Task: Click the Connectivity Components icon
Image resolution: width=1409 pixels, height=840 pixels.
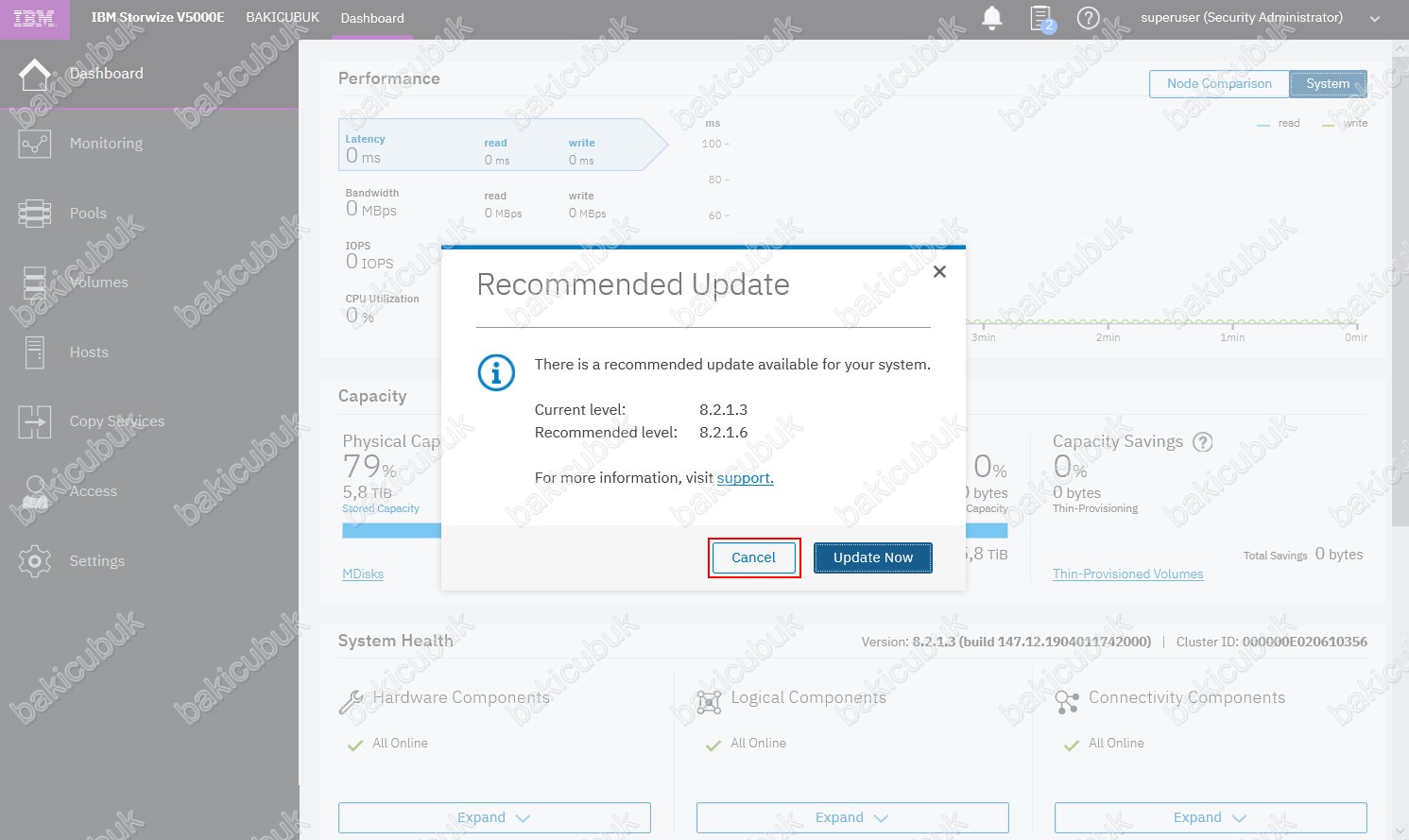Action: click(x=1067, y=701)
